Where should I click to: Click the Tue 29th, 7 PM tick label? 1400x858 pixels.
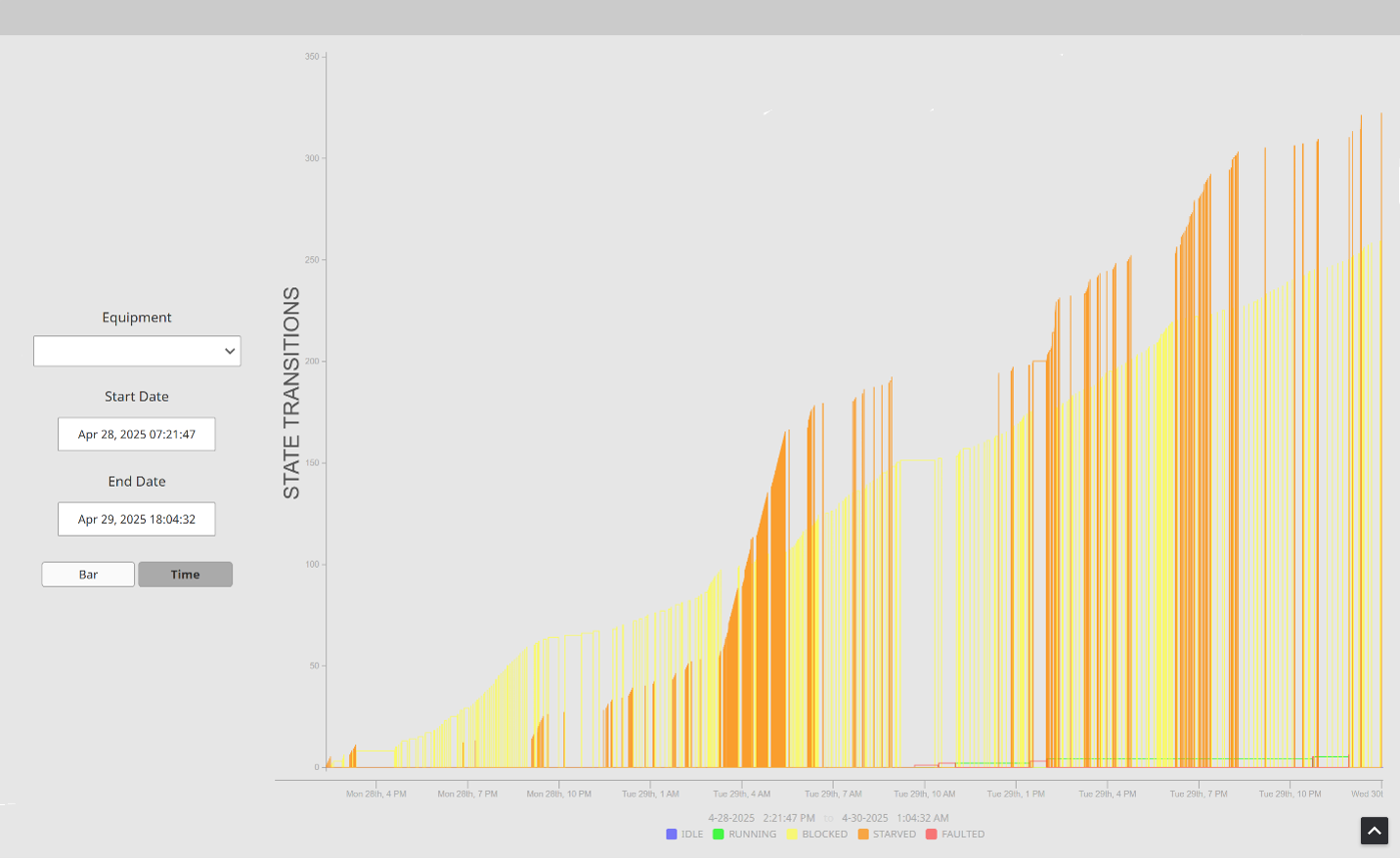(x=1199, y=794)
